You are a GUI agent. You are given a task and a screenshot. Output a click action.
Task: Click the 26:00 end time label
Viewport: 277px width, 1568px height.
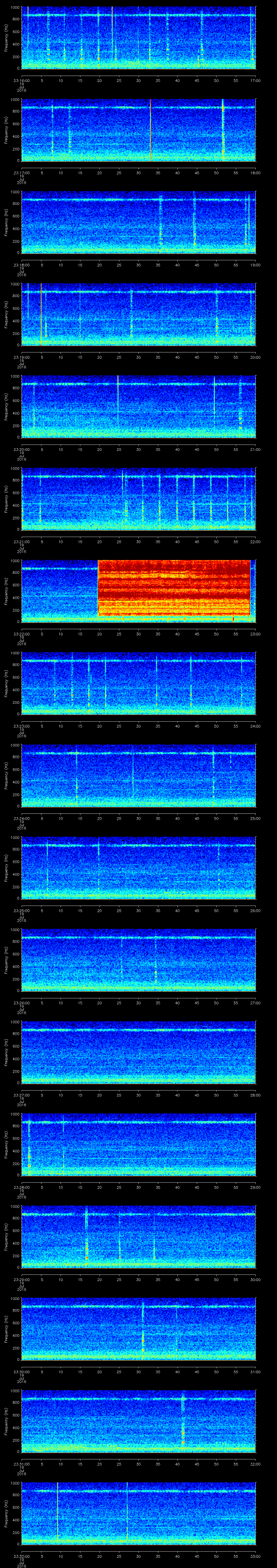[x=255, y=910]
